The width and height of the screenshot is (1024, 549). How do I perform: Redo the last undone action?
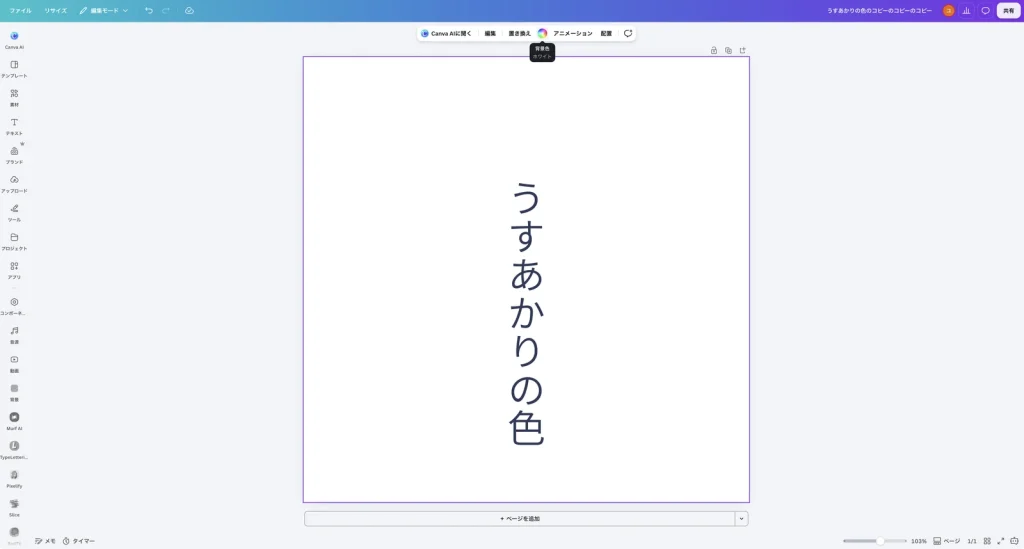(166, 10)
